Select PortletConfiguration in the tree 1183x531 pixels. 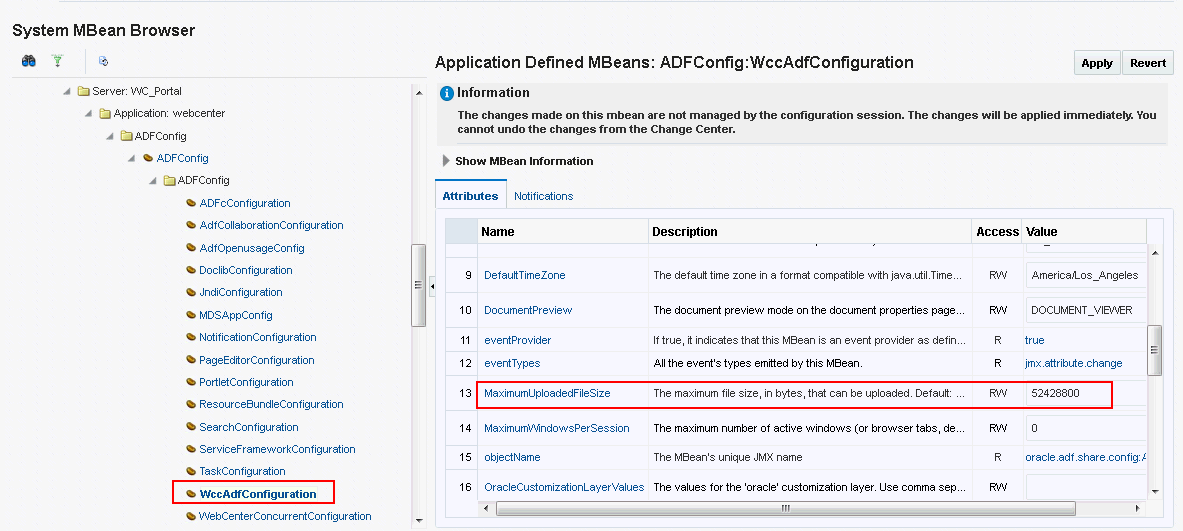point(246,382)
